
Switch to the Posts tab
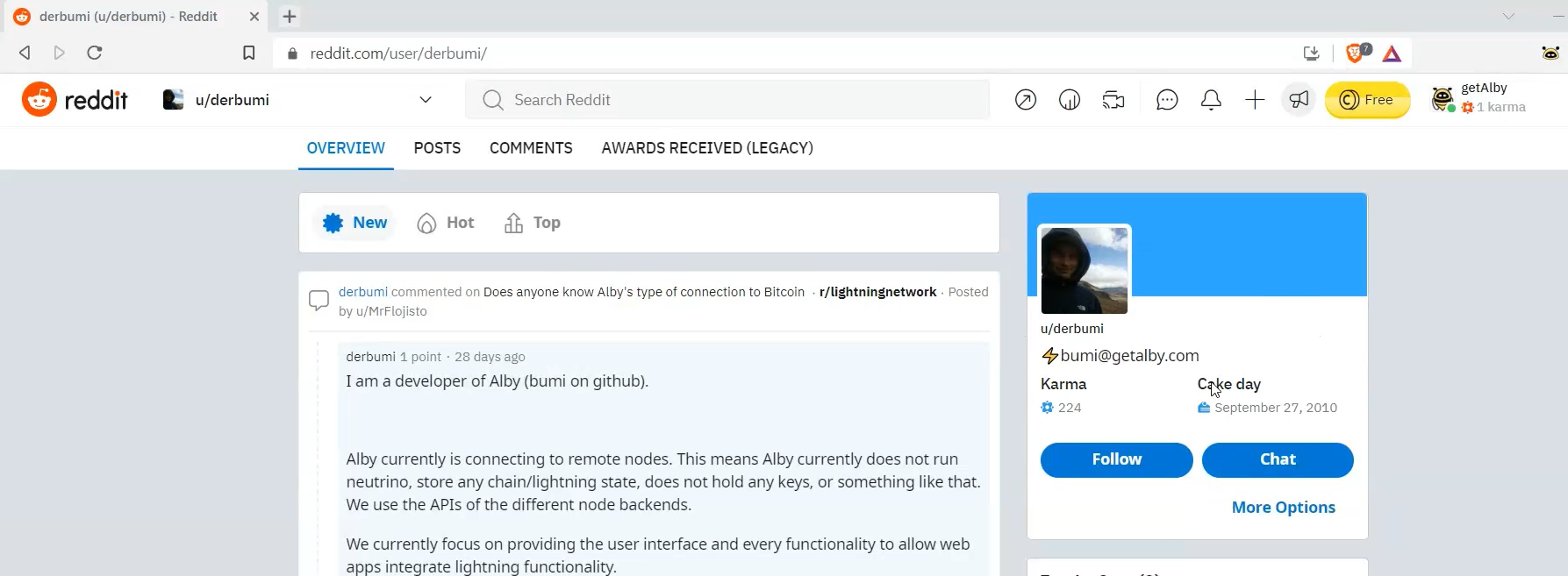click(x=437, y=148)
